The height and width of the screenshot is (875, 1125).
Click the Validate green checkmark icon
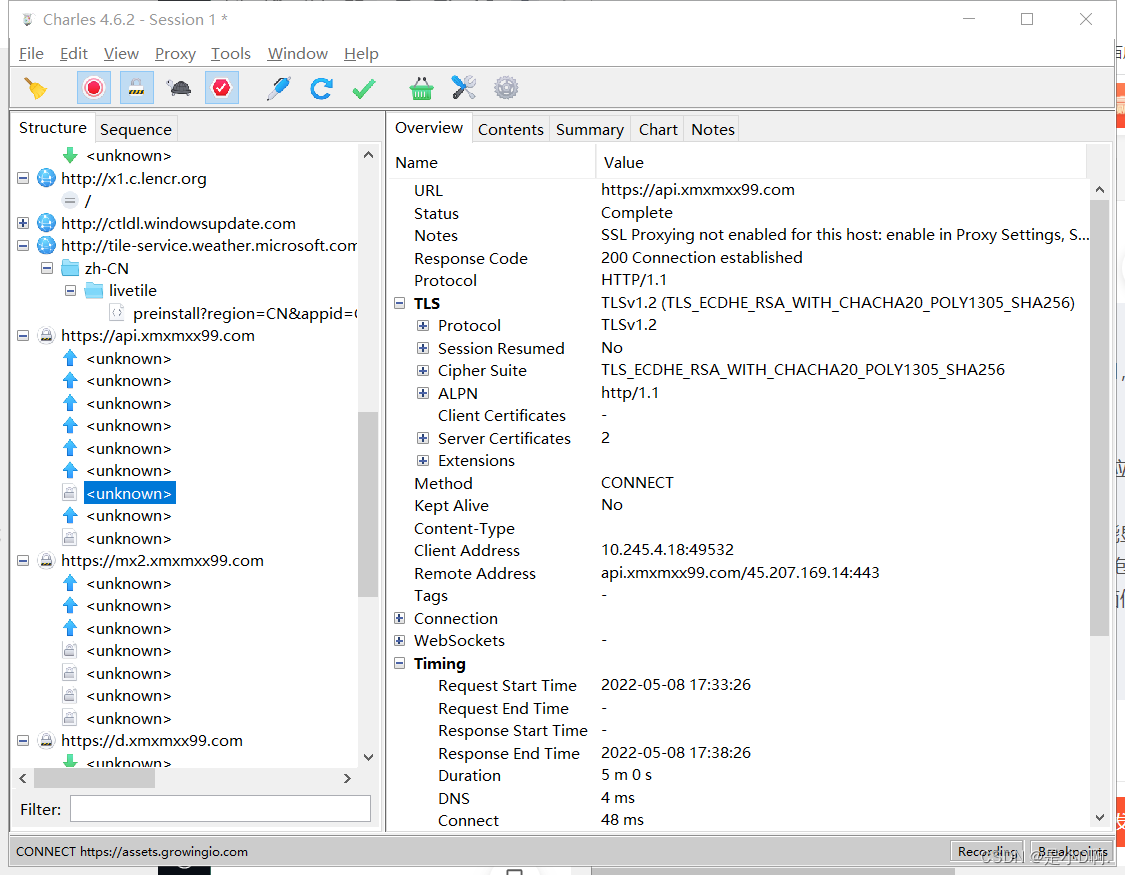click(x=364, y=88)
